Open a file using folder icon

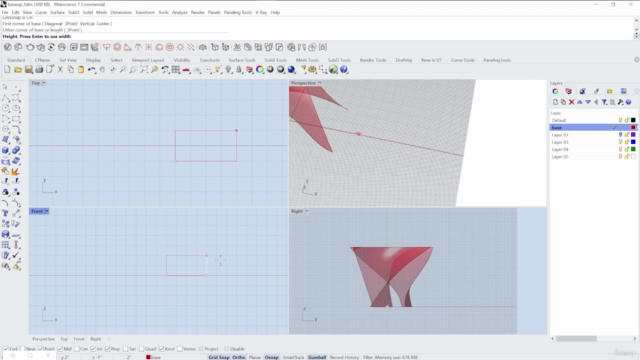coord(18,70)
